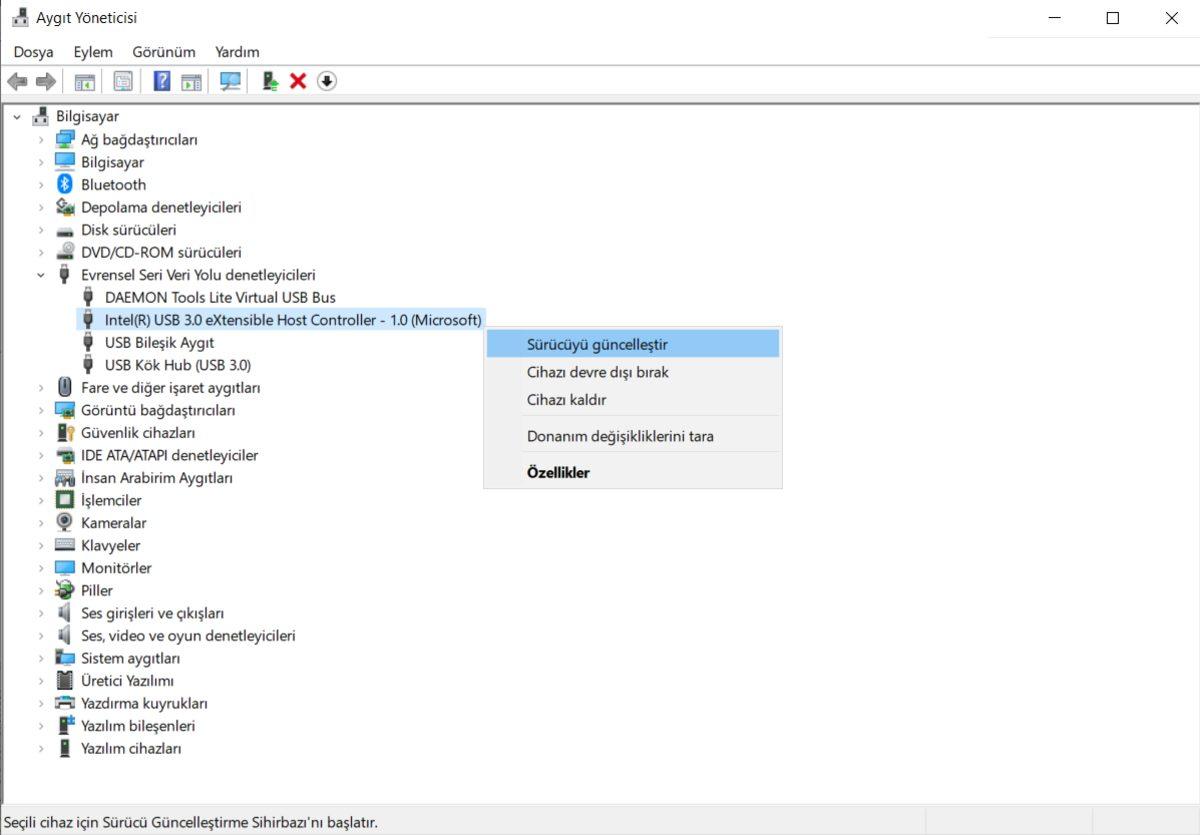Viewport: 1200px width, 835px height.
Task: Expand the Klavyeler category
Action: (x=41, y=546)
